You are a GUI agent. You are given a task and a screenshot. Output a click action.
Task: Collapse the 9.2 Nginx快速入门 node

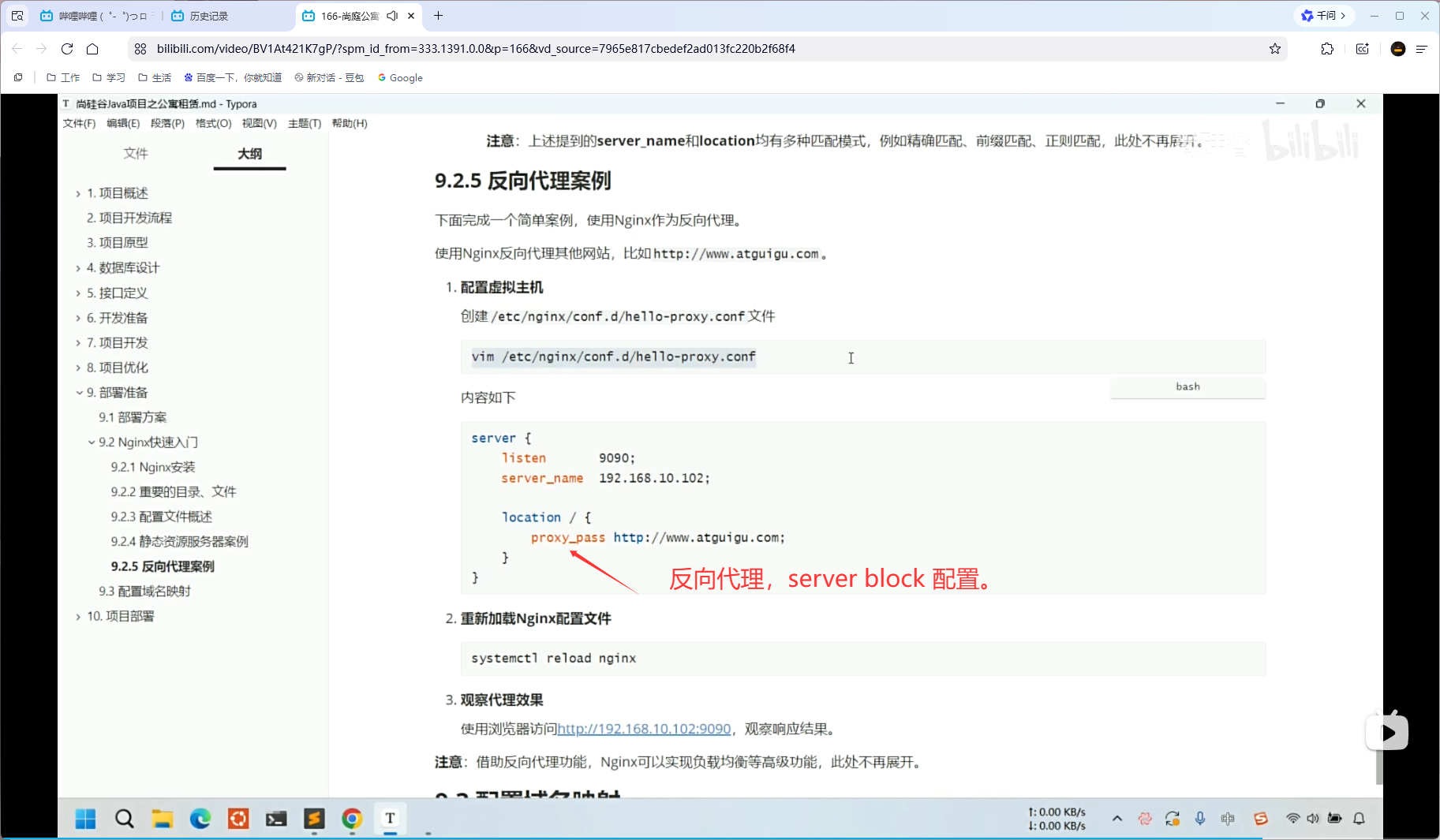point(92,442)
